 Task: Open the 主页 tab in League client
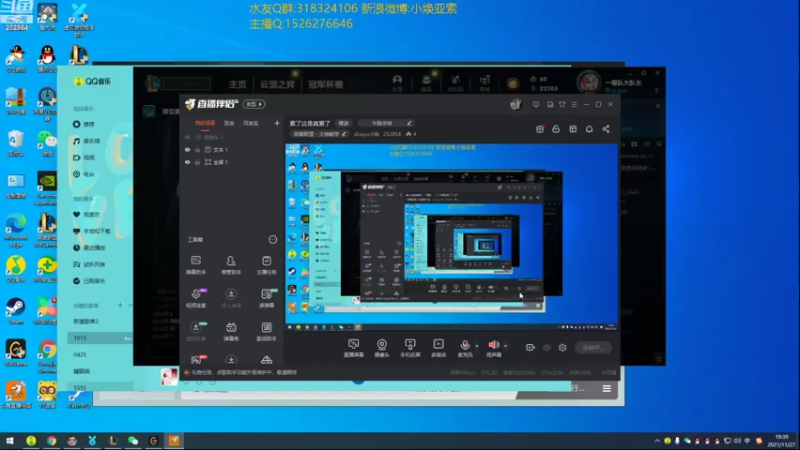coord(237,84)
